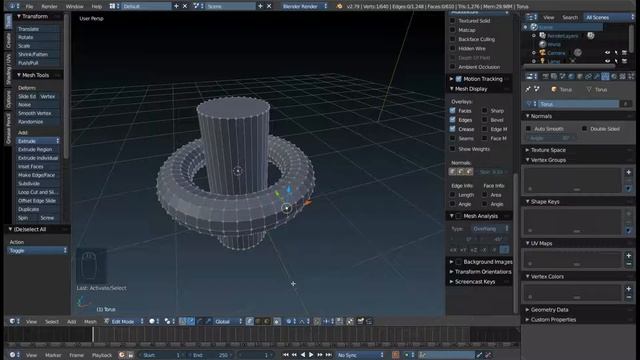Viewport: 640px width, 360px height.
Task: Toggle Camera visibility eye in outliner
Action: point(607,53)
